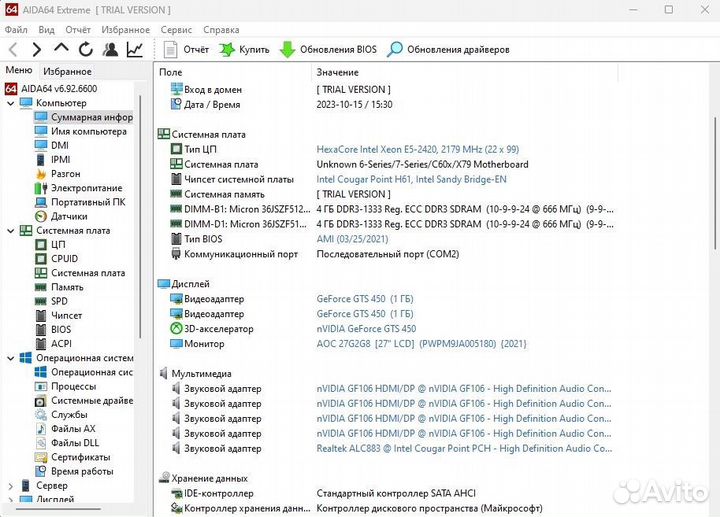Viewport: 720px width, 517px height.
Task: Click the right pane vertical scrollbar
Action: (715, 184)
